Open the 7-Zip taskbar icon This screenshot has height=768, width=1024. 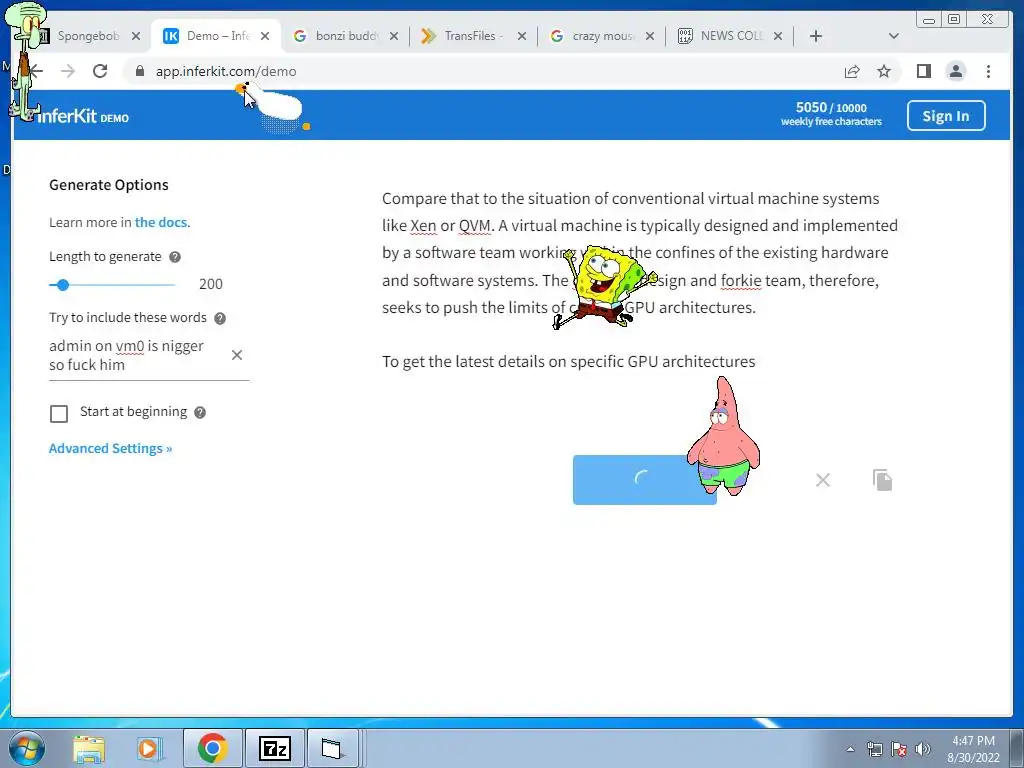(274, 748)
